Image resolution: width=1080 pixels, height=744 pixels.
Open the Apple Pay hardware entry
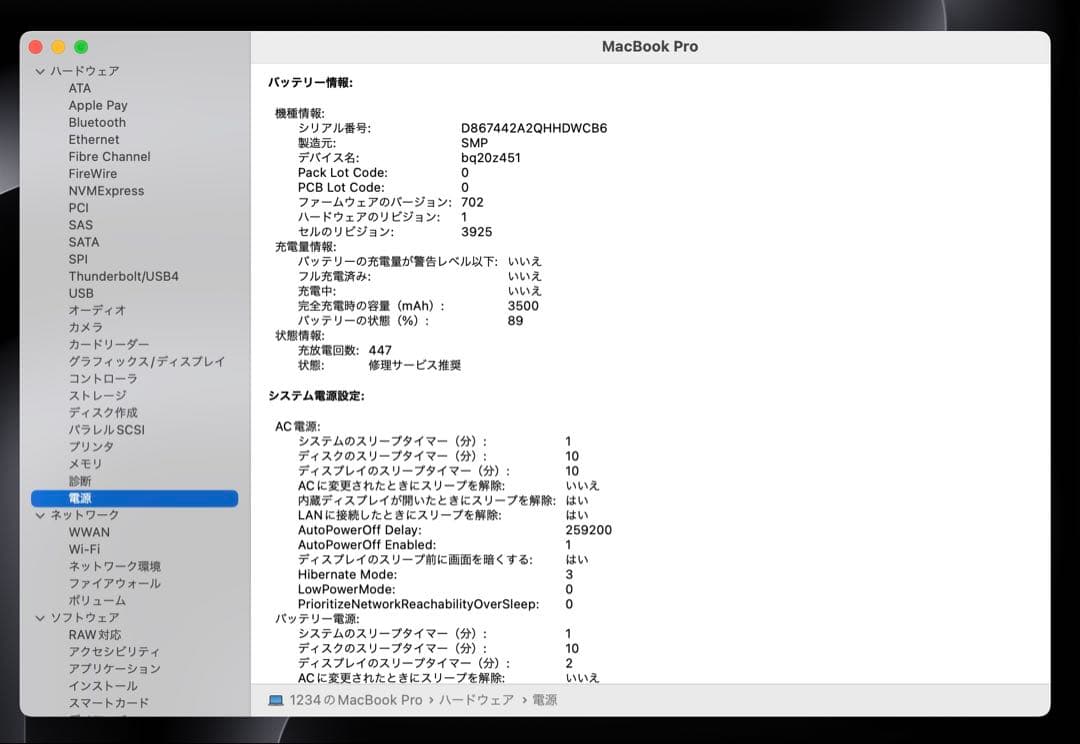97,105
